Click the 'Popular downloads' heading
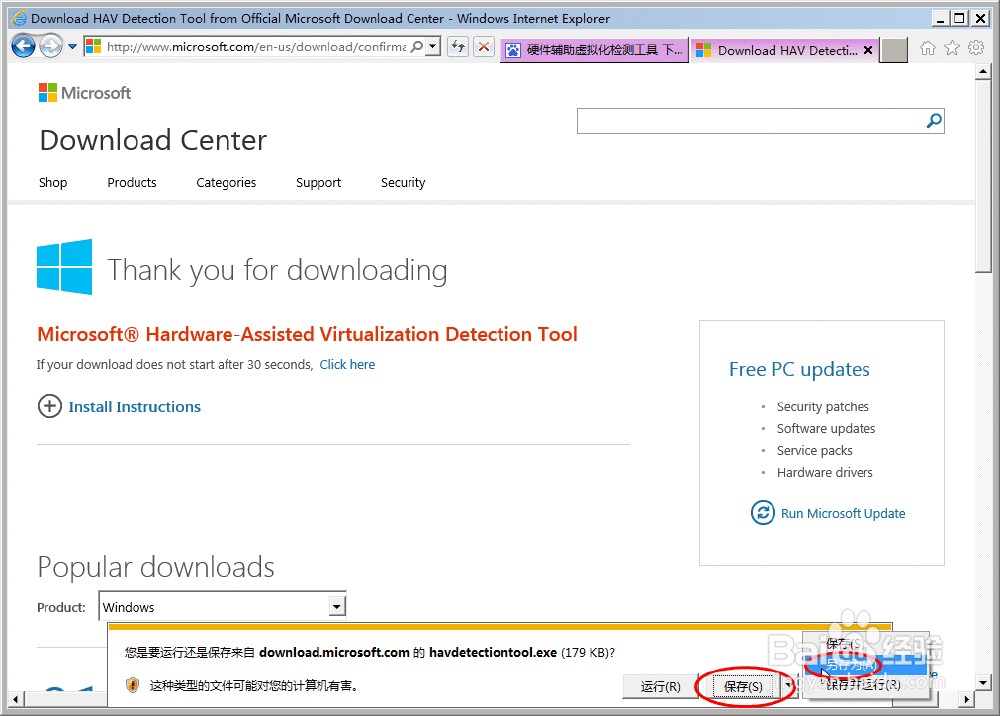Screen dimensions: 1000x716 (156, 567)
